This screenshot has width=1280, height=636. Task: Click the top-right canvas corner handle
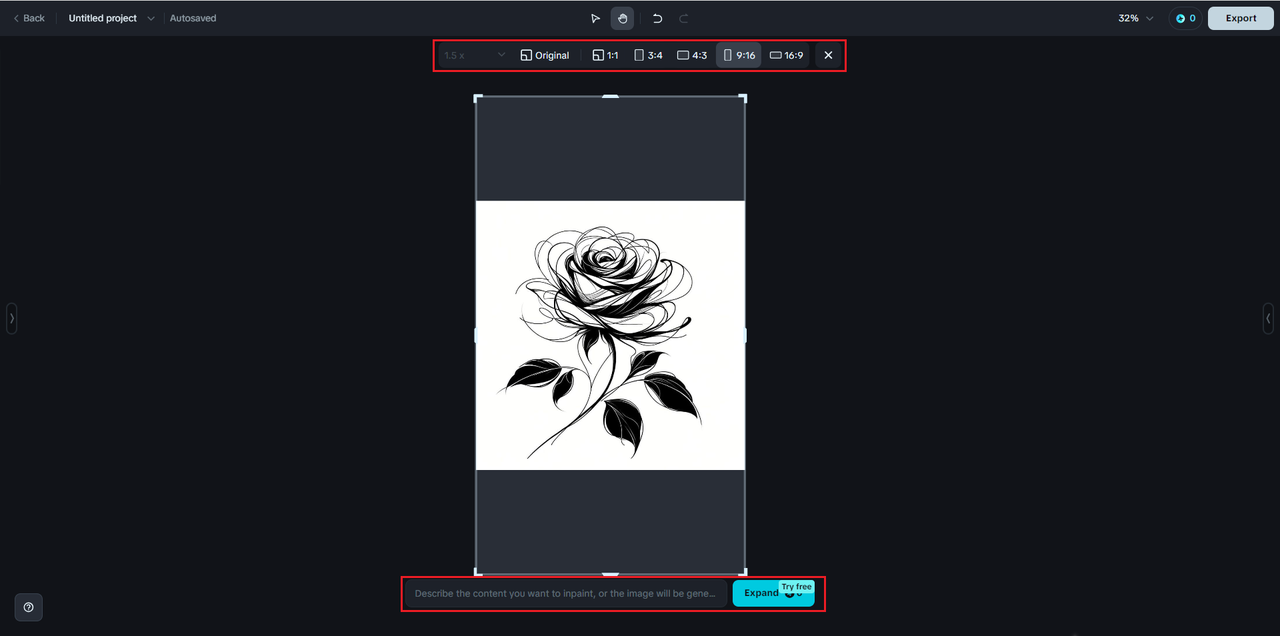743,97
